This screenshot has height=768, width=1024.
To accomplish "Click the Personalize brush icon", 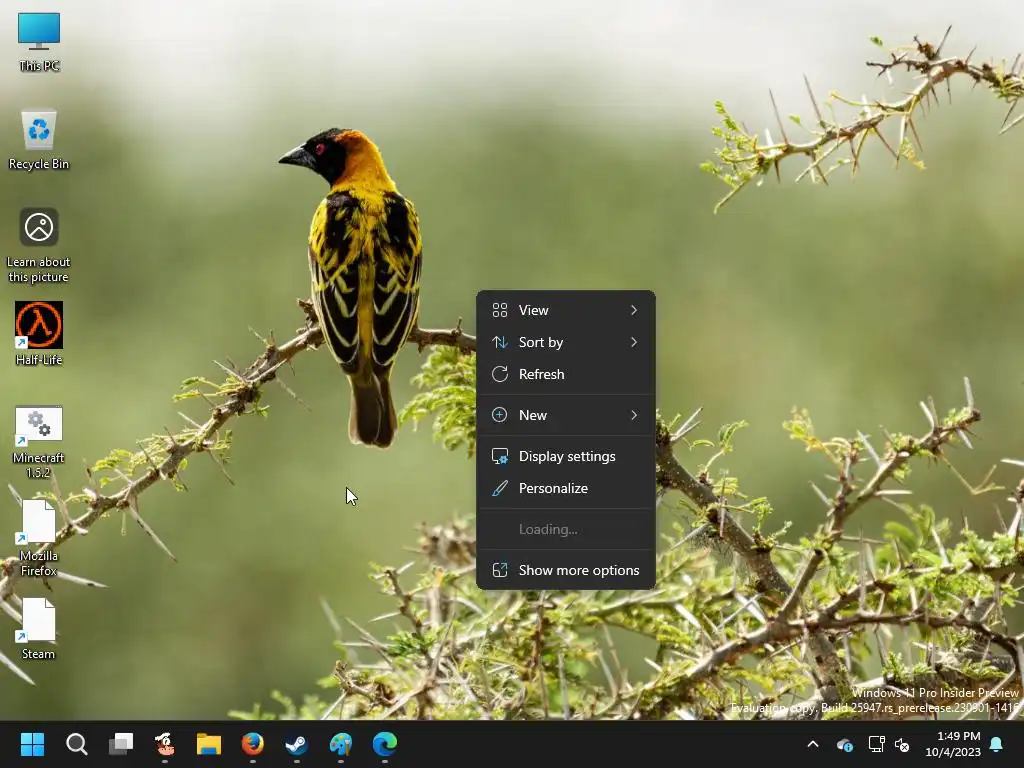I will pyautogui.click(x=500, y=488).
